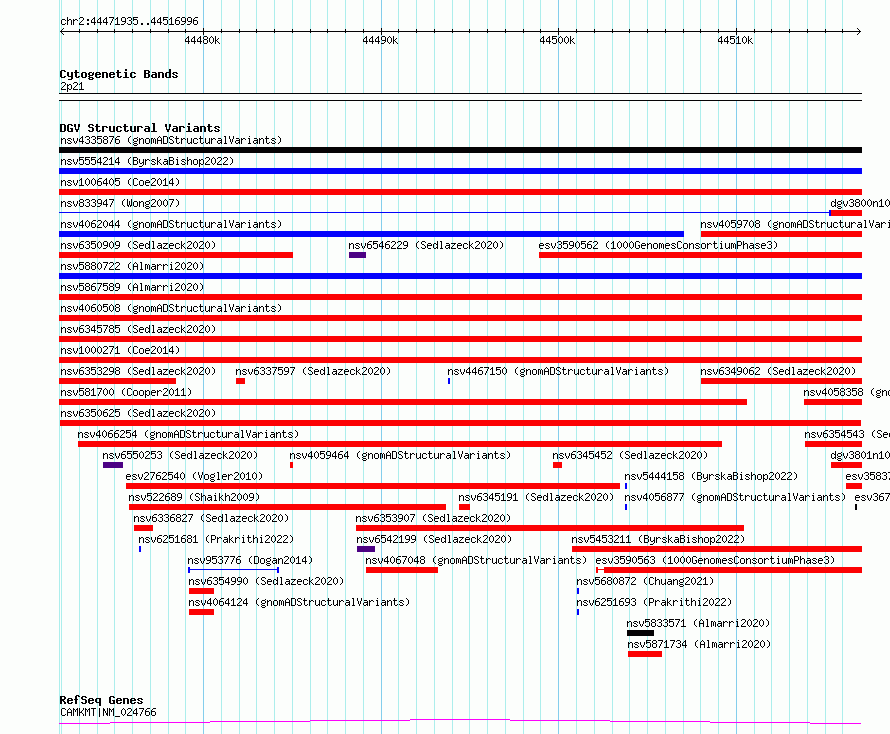Select the purple nsv6546229 variant bar

[x=357, y=255]
